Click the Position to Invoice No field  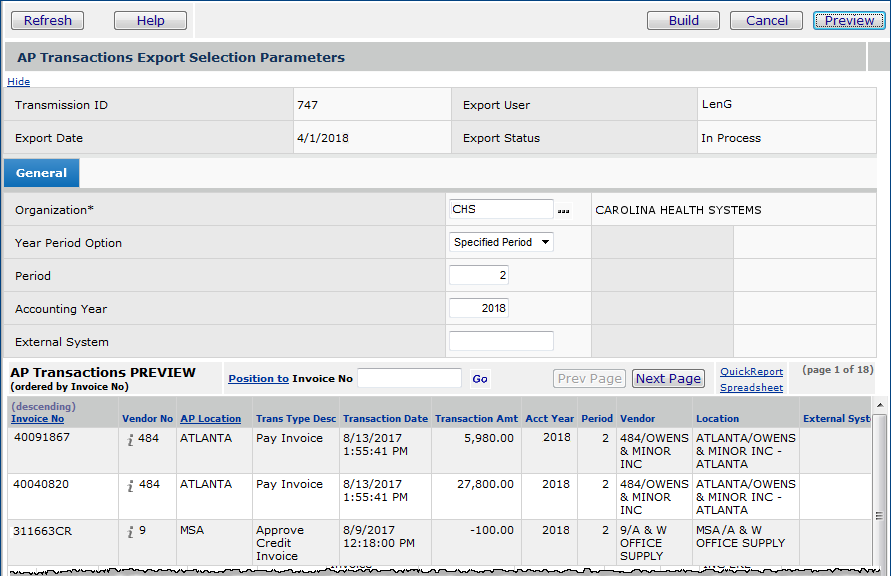(x=409, y=378)
